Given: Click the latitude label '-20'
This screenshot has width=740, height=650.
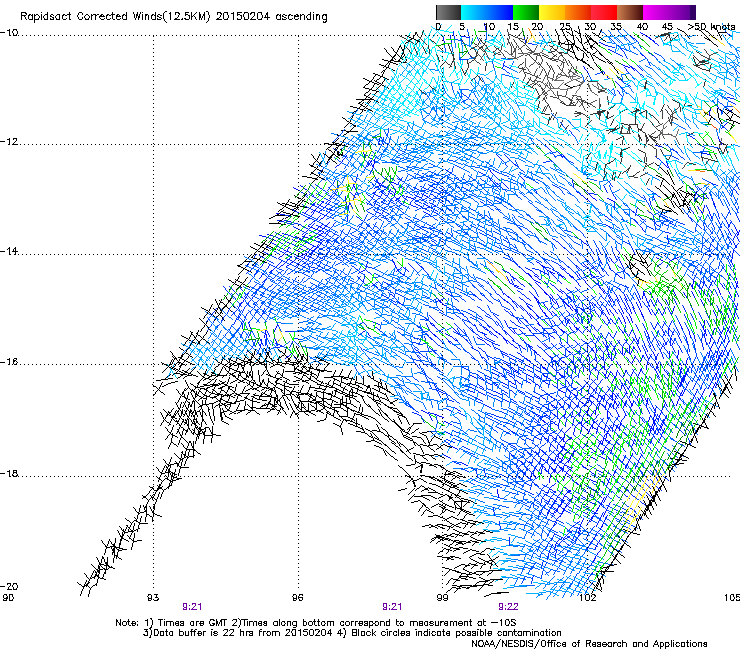Looking at the screenshot, I should (9, 586).
